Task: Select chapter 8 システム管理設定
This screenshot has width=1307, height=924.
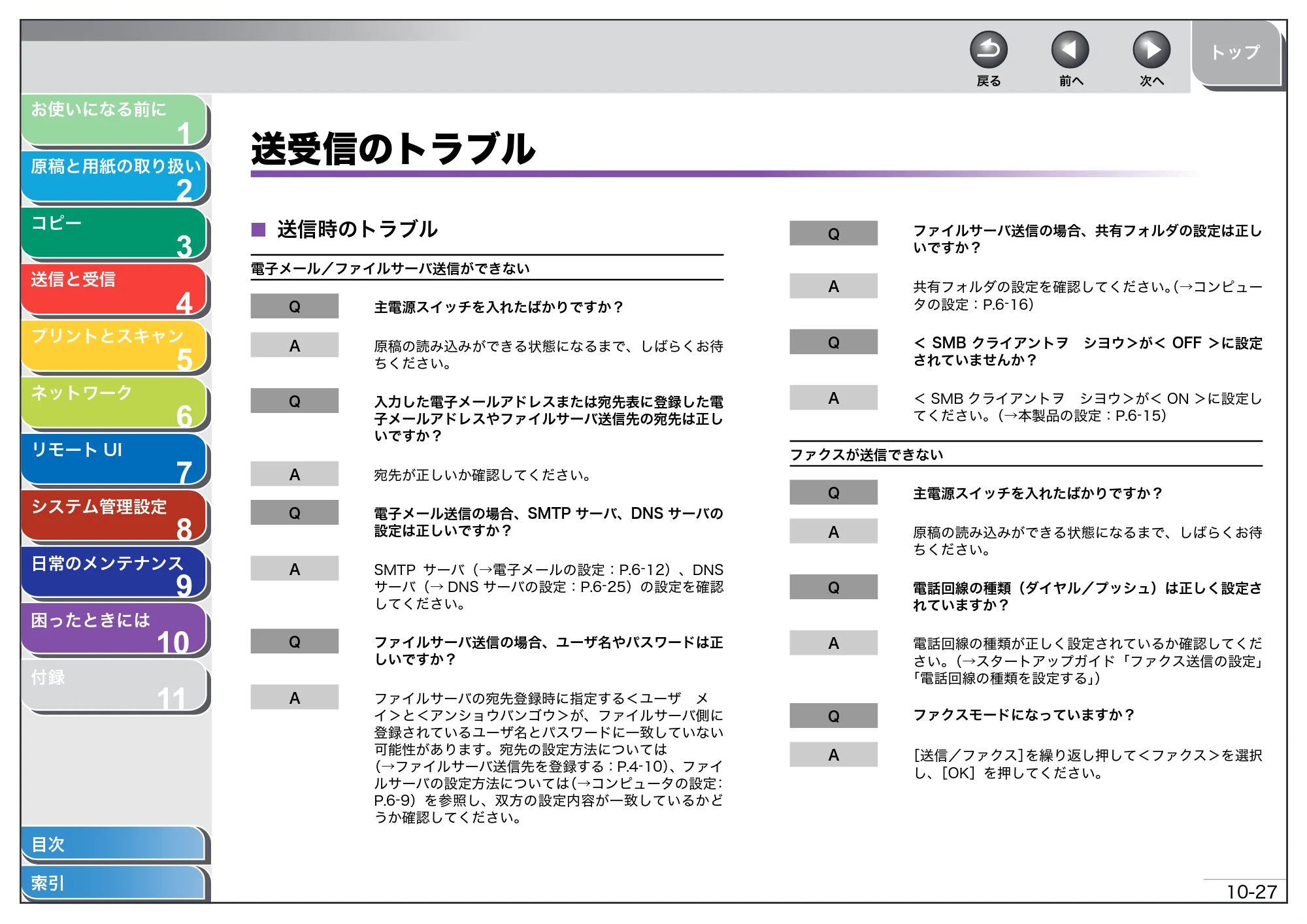Action: [x=114, y=517]
